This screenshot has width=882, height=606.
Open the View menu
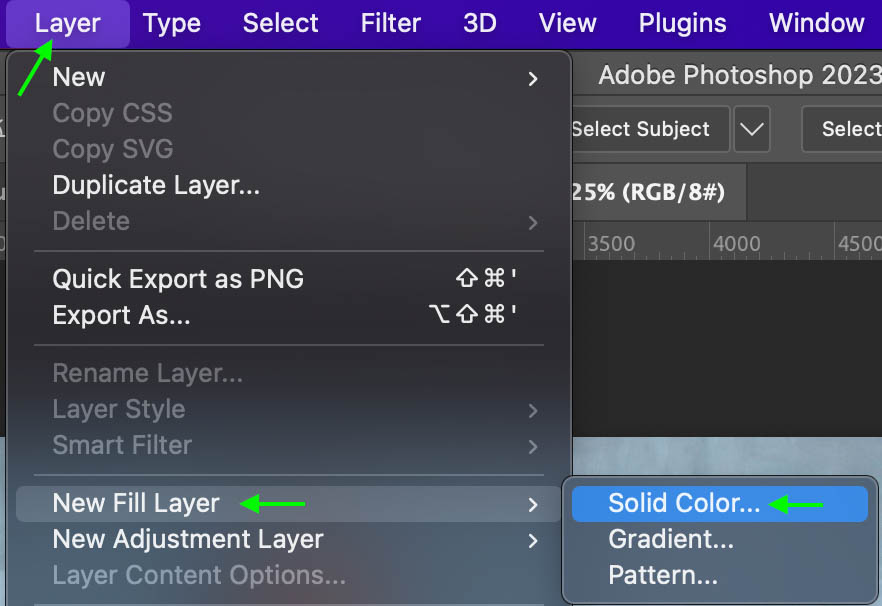coord(567,23)
